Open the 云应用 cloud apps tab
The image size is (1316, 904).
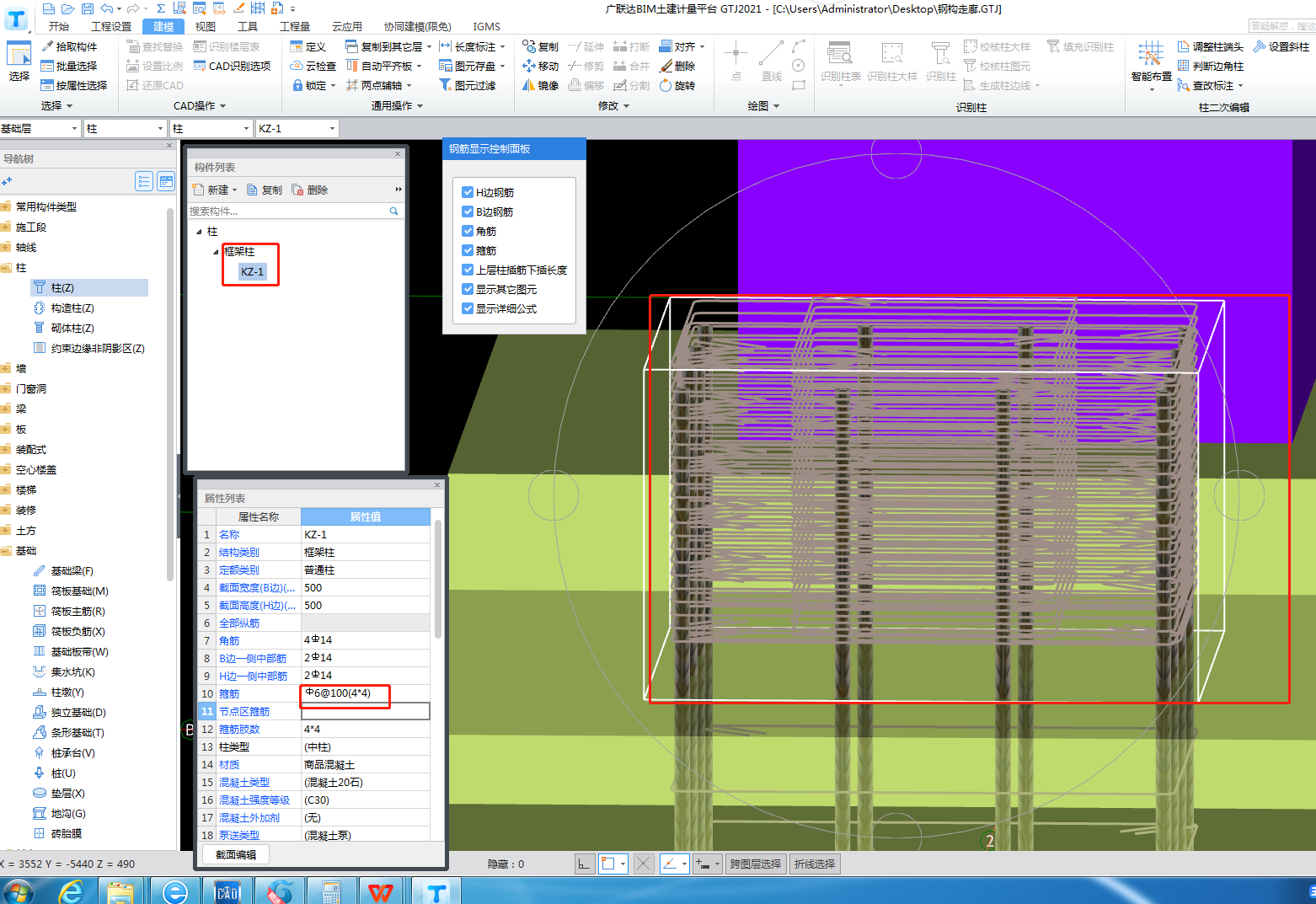[347, 26]
